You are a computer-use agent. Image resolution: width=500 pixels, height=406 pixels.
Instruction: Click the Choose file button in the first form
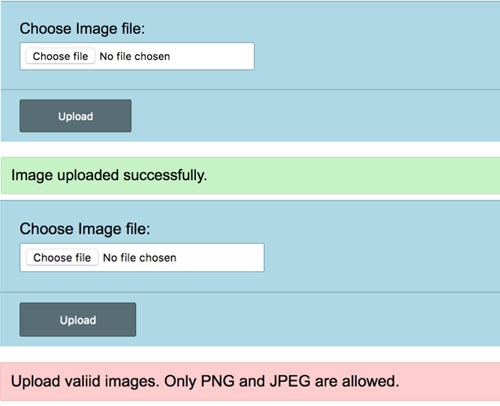(x=60, y=56)
